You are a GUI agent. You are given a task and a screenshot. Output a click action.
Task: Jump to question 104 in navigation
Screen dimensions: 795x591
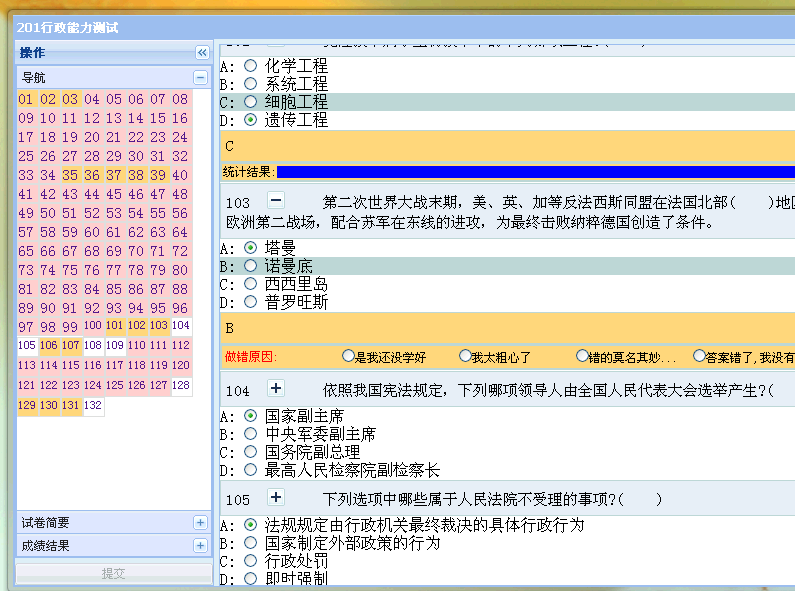pos(181,326)
